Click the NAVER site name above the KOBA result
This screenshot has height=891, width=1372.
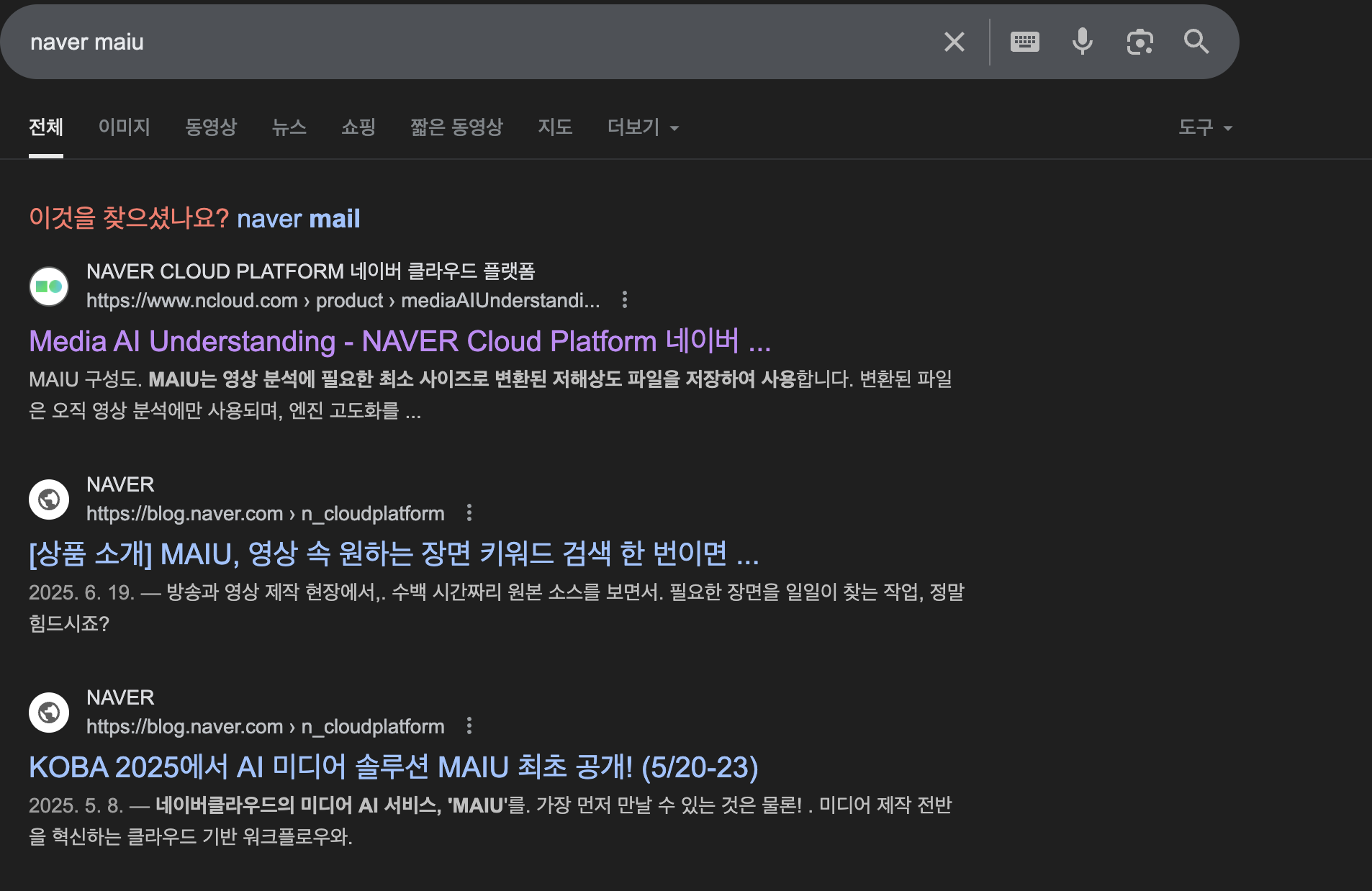pos(120,697)
